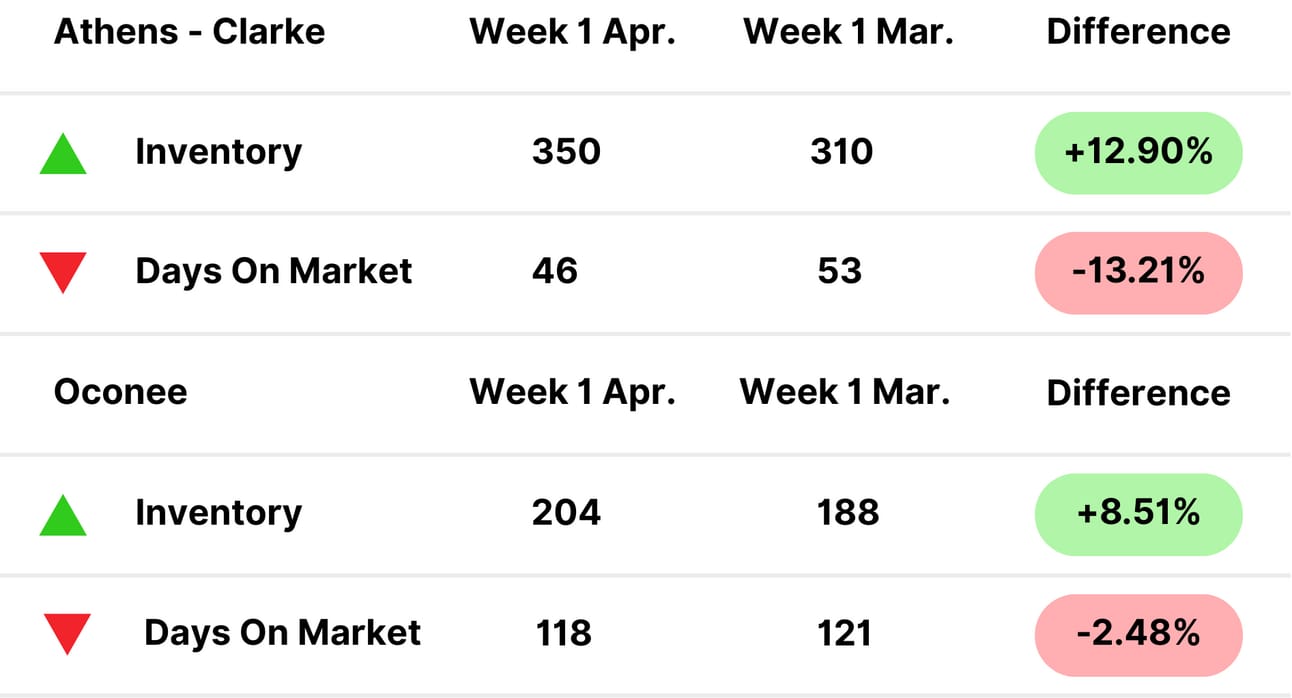Click green up triangle beside Oconee Inventory
1292x698 pixels.
[x=63, y=514]
